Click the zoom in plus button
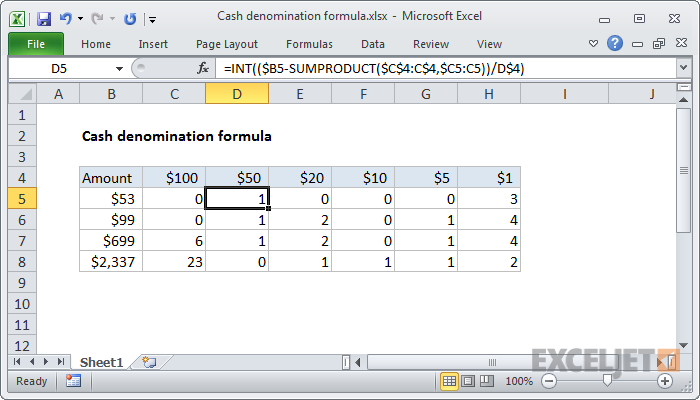Viewport: 700px width, 400px height. 665,381
